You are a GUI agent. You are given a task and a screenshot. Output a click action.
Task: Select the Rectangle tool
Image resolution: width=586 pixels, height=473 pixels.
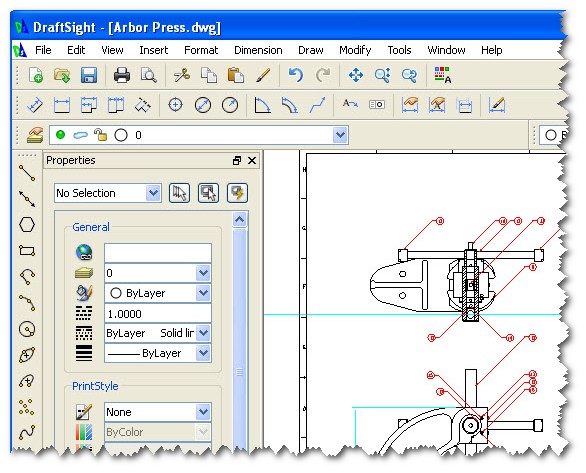27,251
